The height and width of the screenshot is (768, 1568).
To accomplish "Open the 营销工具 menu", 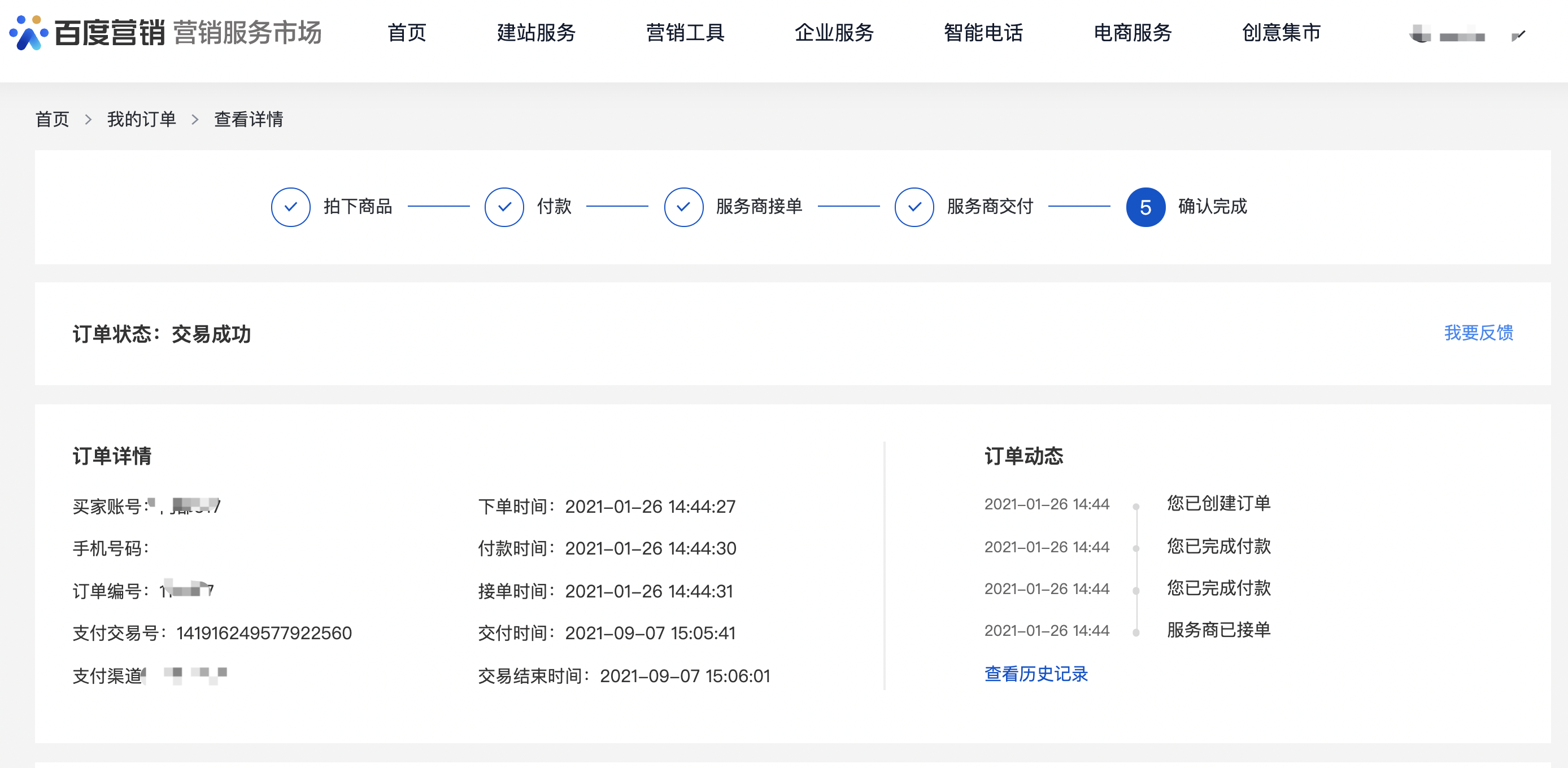I will (685, 33).
